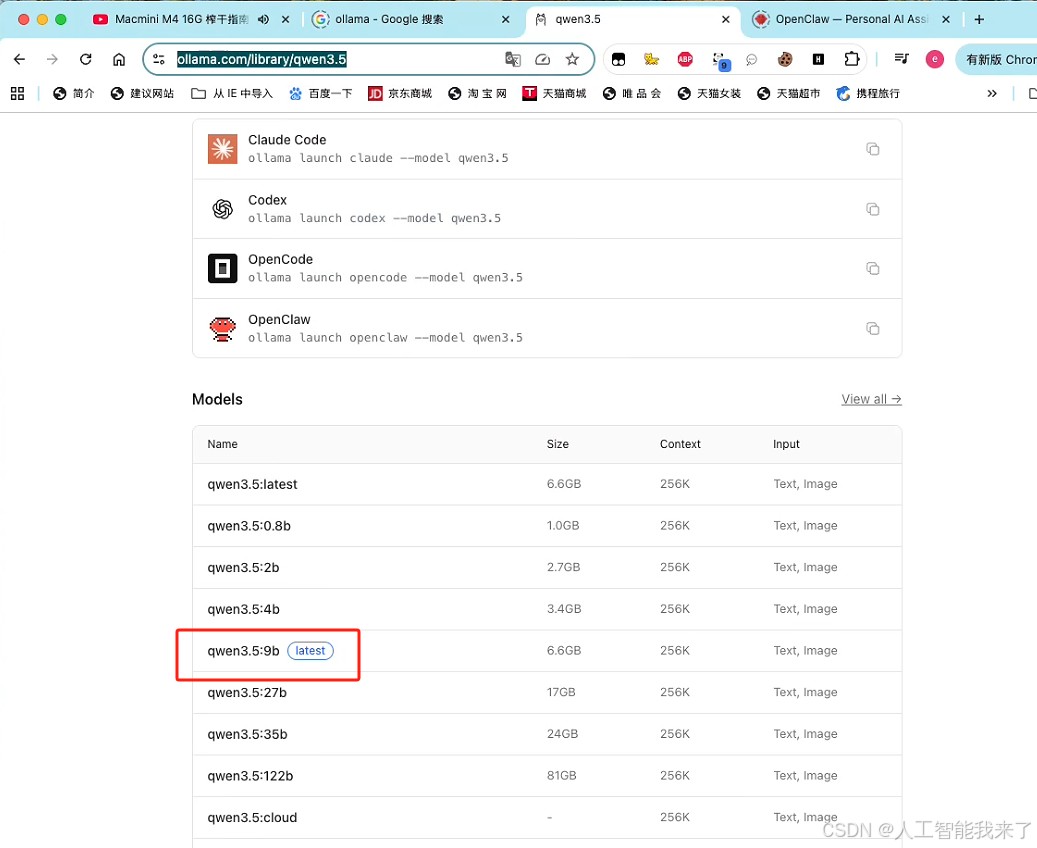
Task: Copy the OpenCode launch command
Action: (x=872, y=269)
